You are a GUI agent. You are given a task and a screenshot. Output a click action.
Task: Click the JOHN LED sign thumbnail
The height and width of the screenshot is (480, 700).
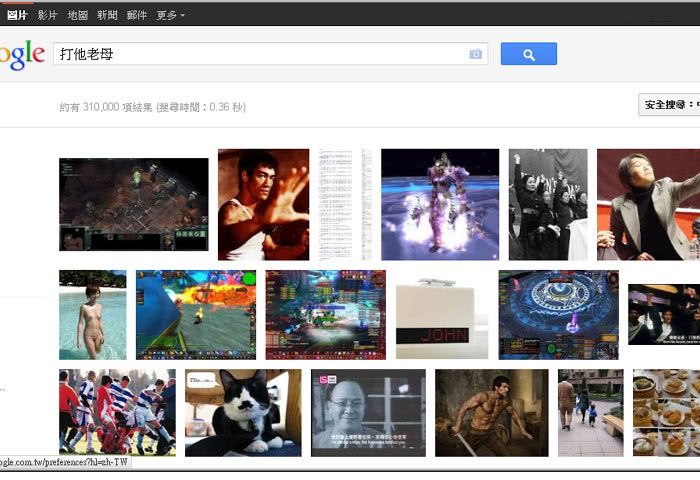pyautogui.click(x=442, y=314)
